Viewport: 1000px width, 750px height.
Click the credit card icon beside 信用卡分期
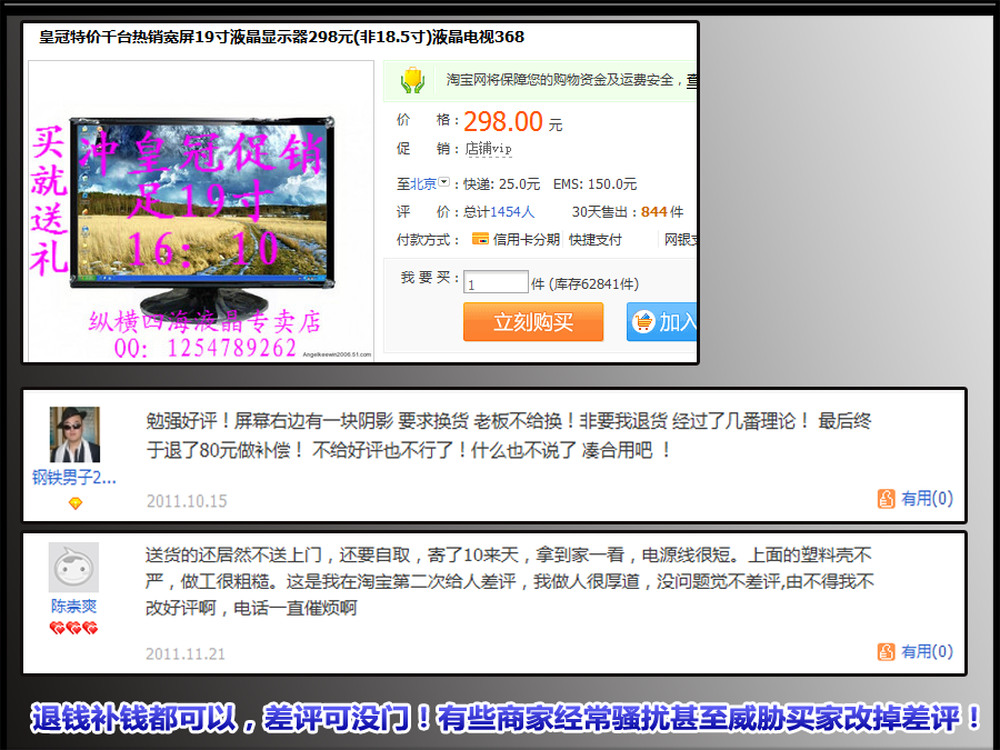coord(480,239)
